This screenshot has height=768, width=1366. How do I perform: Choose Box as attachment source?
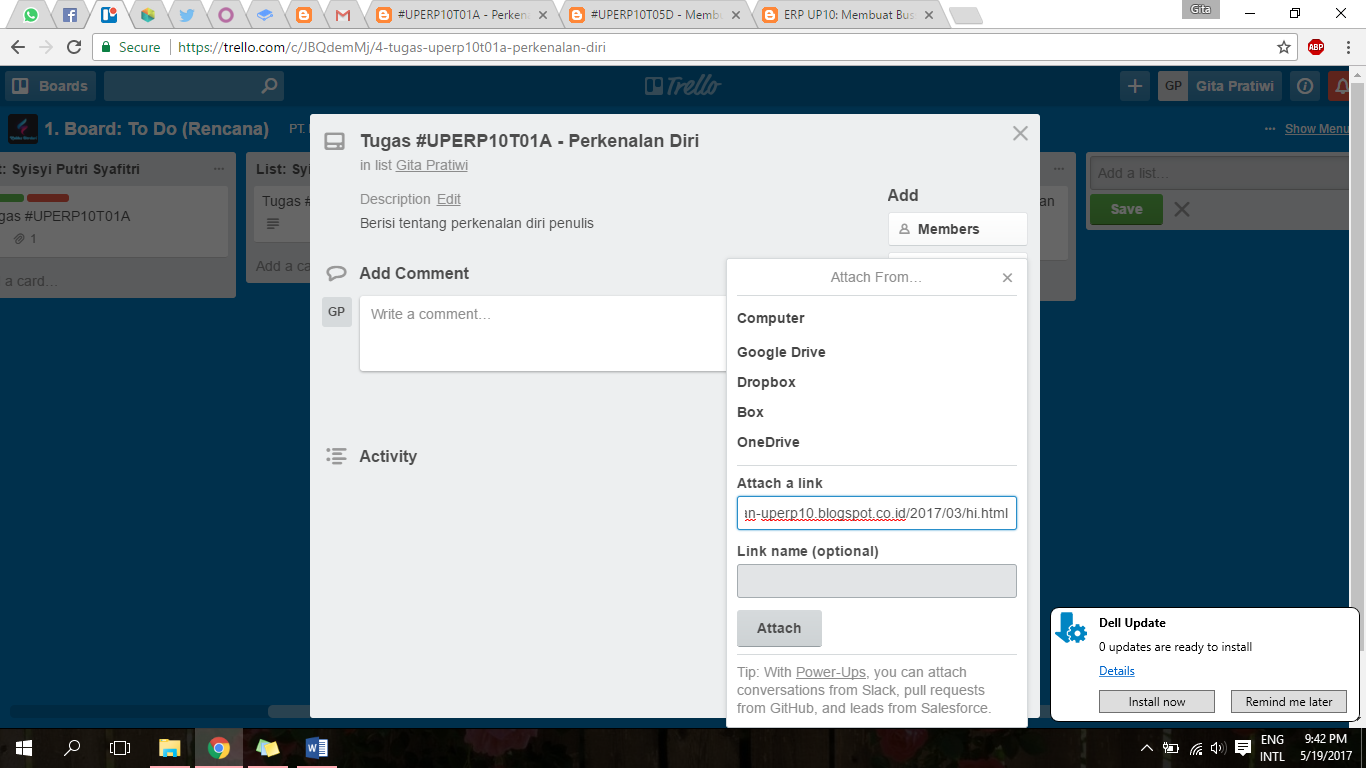750,412
